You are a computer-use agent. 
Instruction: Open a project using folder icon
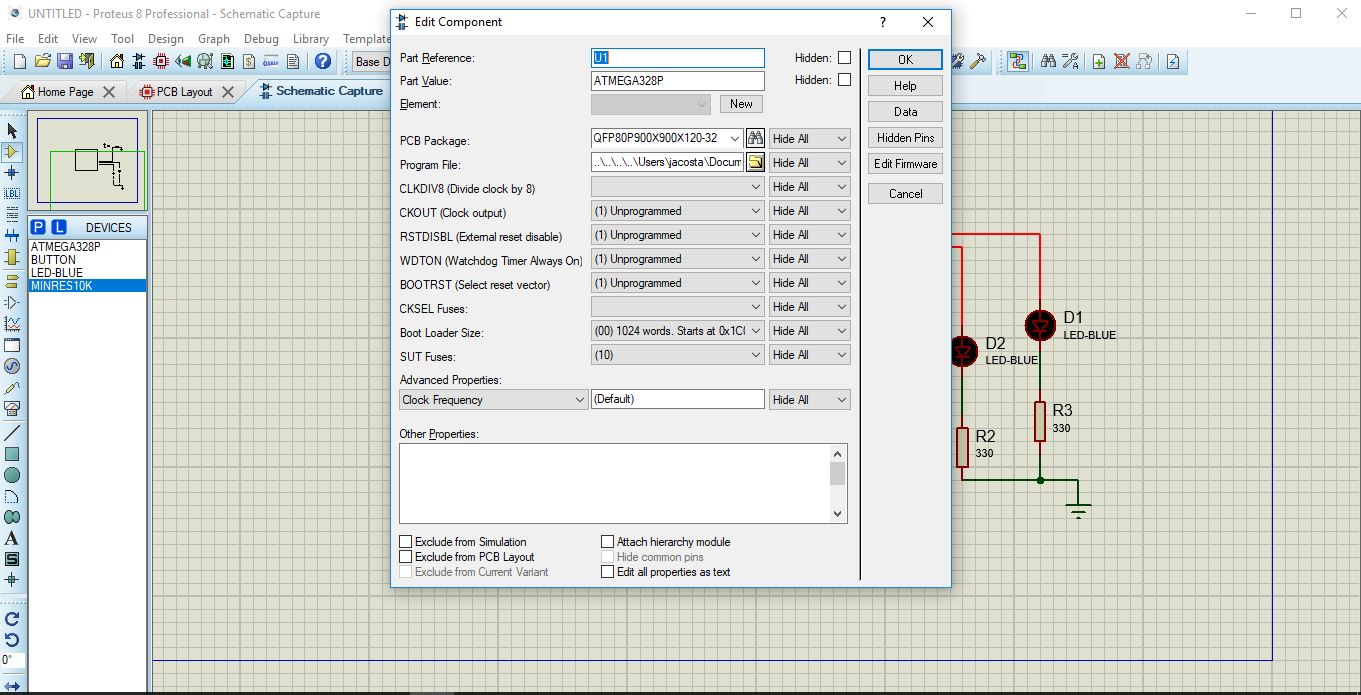pos(42,61)
